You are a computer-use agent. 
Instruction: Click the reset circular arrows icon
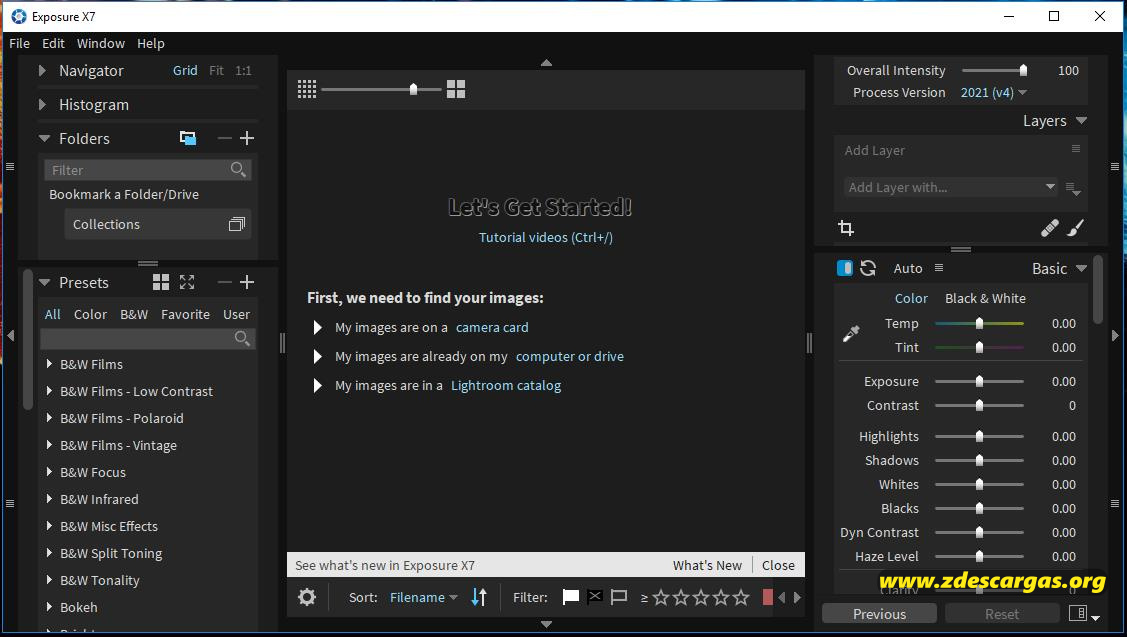point(868,268)
